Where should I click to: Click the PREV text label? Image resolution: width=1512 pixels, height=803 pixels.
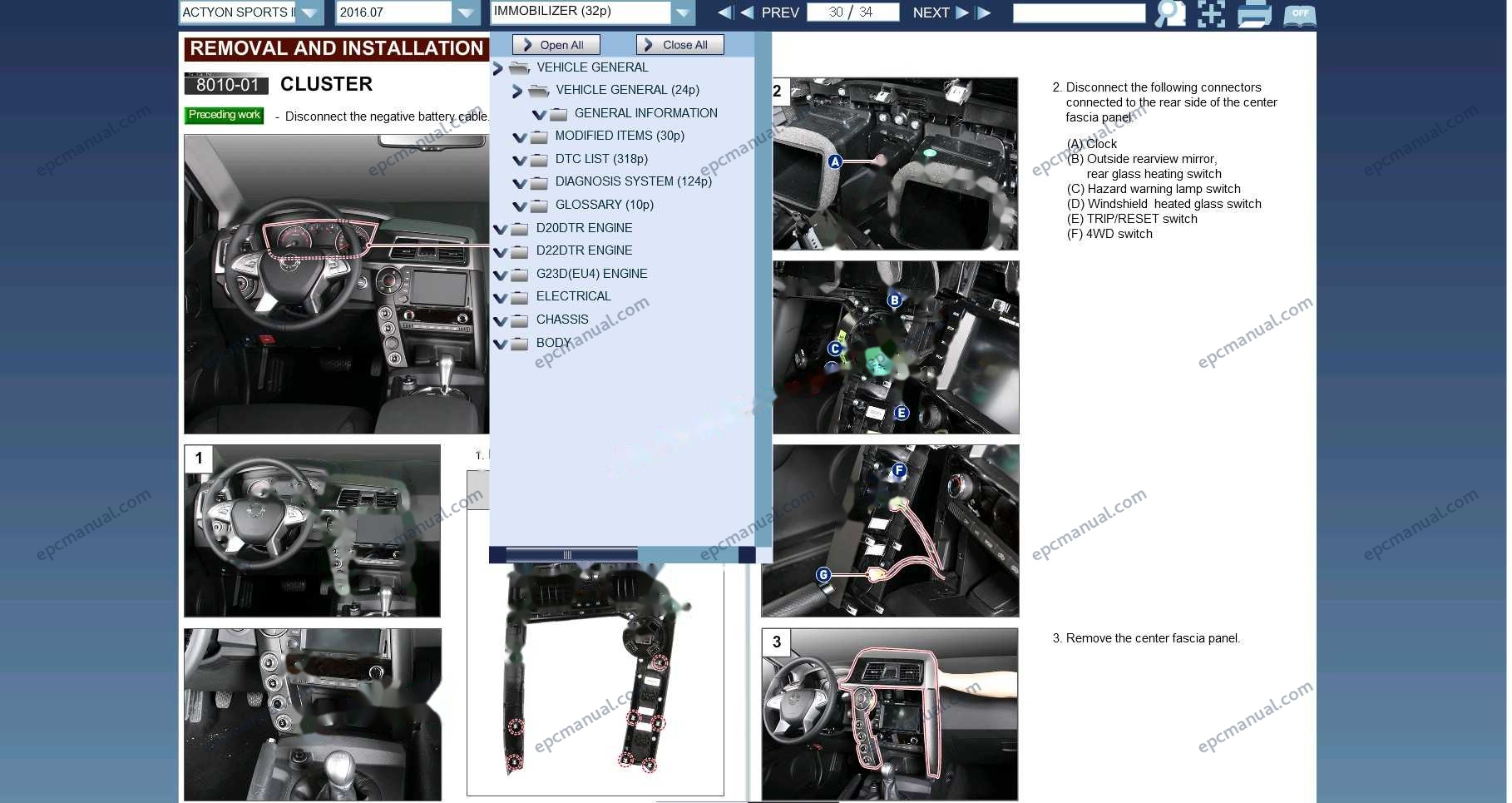point(780,12)
